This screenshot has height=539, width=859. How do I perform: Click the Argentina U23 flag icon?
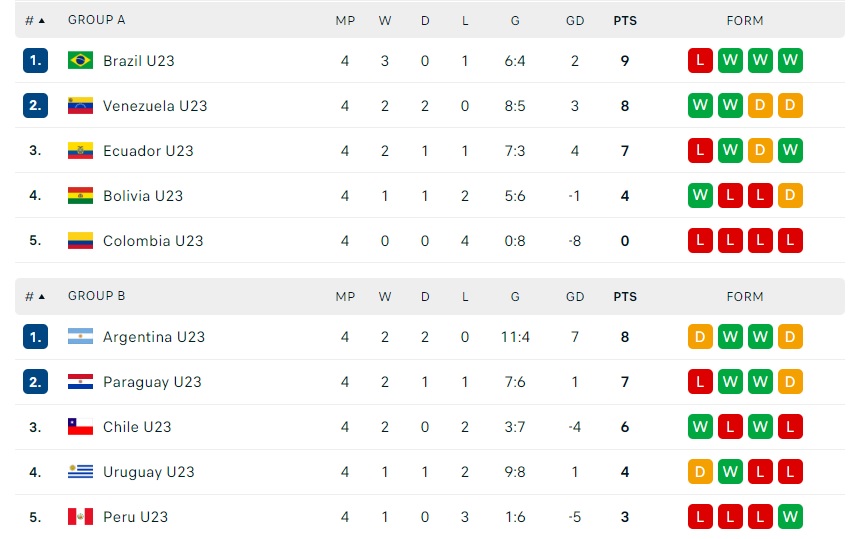pos(80,336)
